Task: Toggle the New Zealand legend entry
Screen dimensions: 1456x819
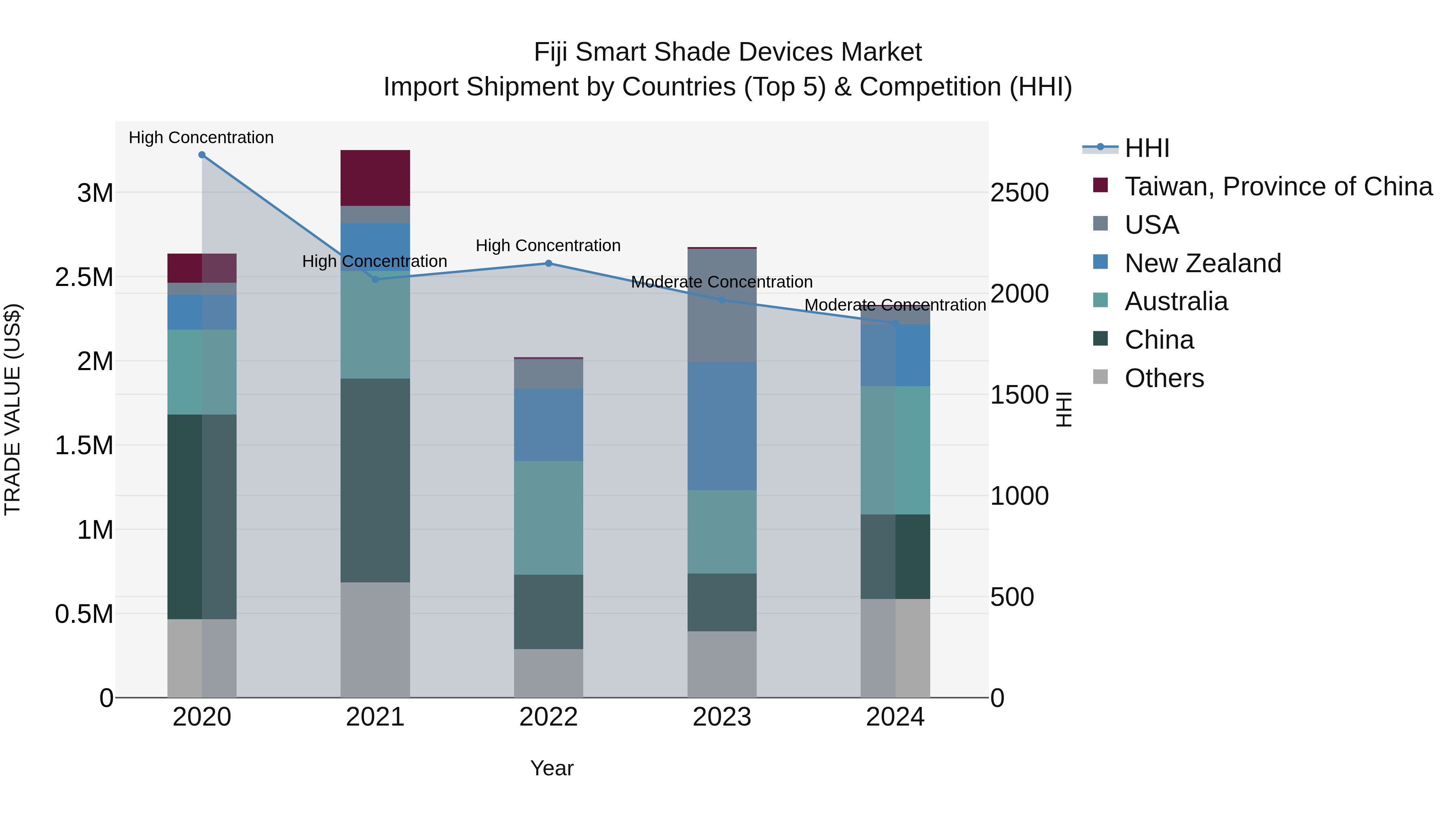Action: tap(1187, 263)
